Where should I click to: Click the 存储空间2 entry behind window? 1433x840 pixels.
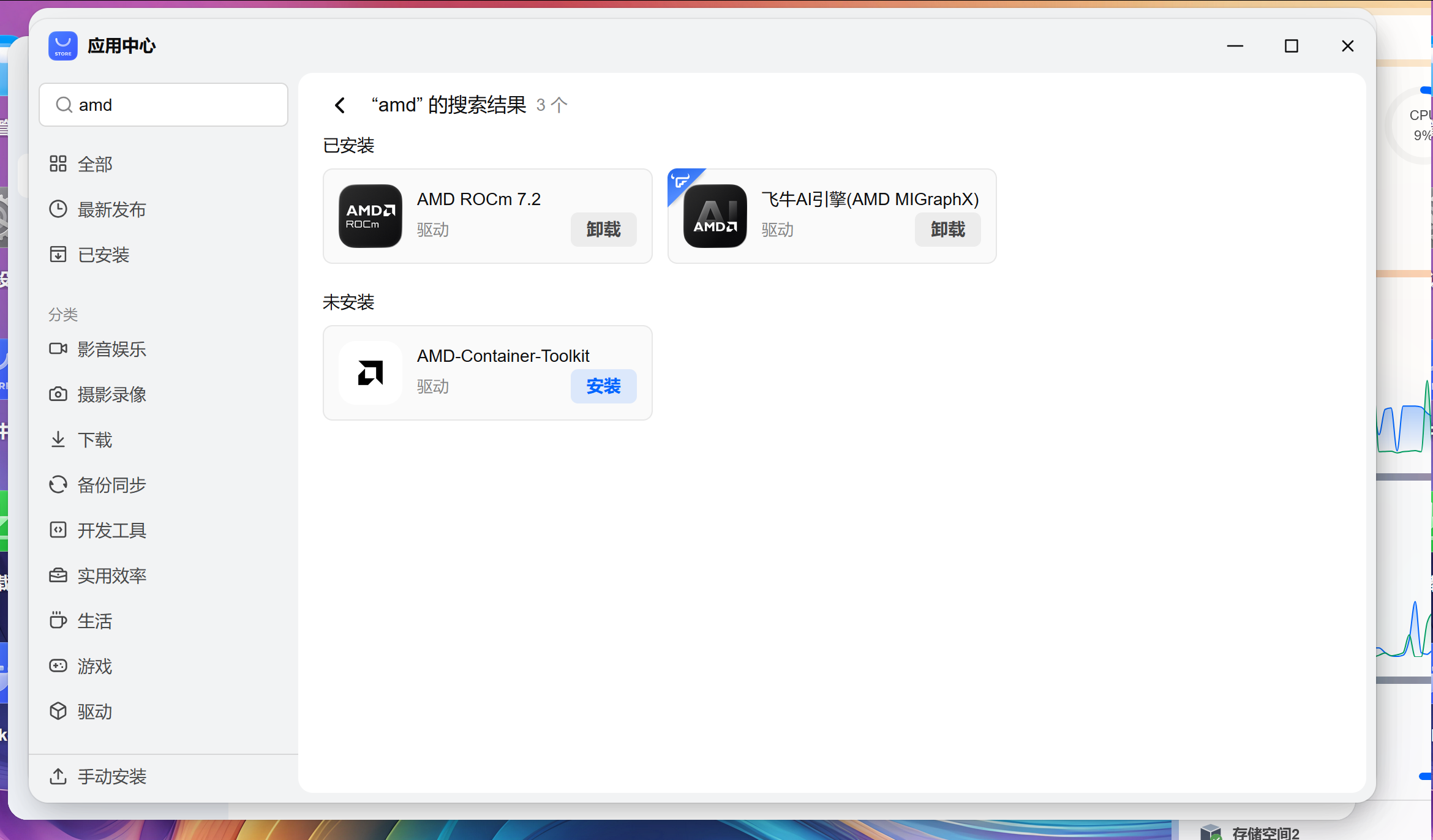click(x=1265, y=833)
